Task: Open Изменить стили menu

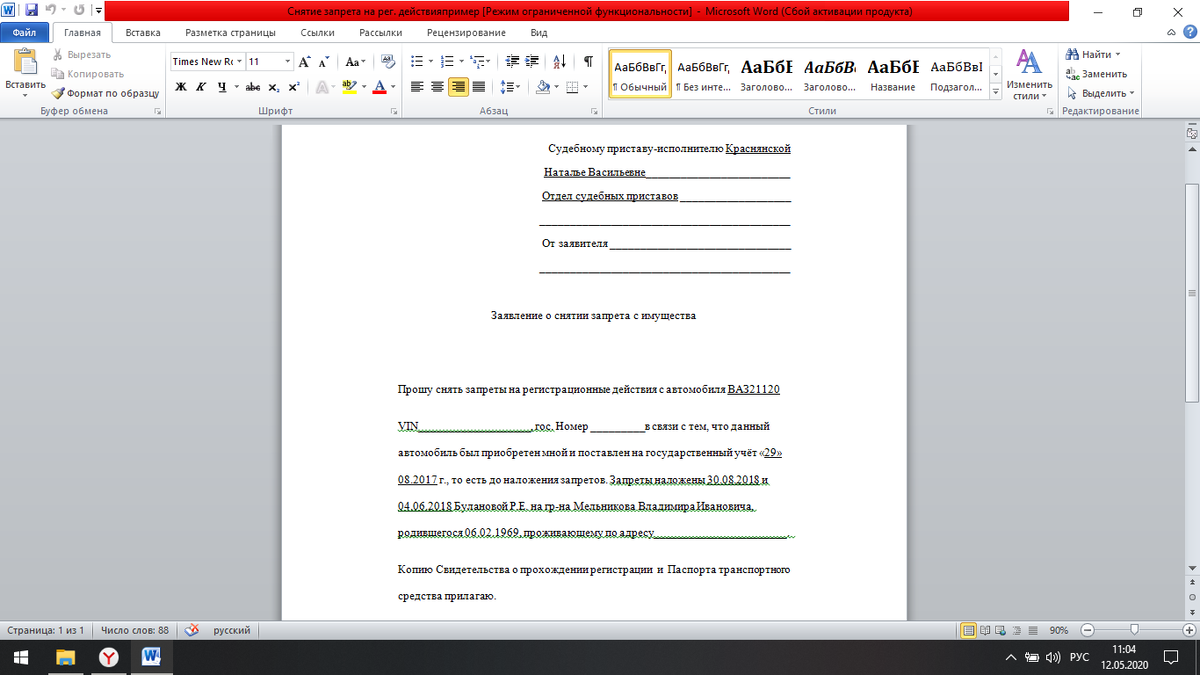Action: click(x=1029, y=75)
